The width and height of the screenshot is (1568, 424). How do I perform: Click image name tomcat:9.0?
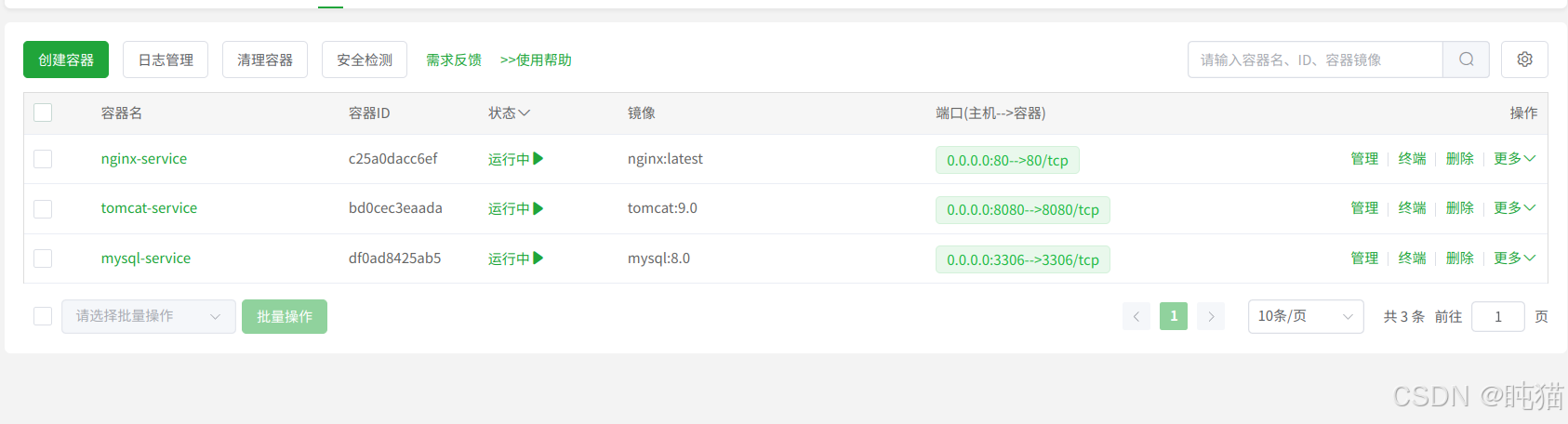[x=662, y=208]
